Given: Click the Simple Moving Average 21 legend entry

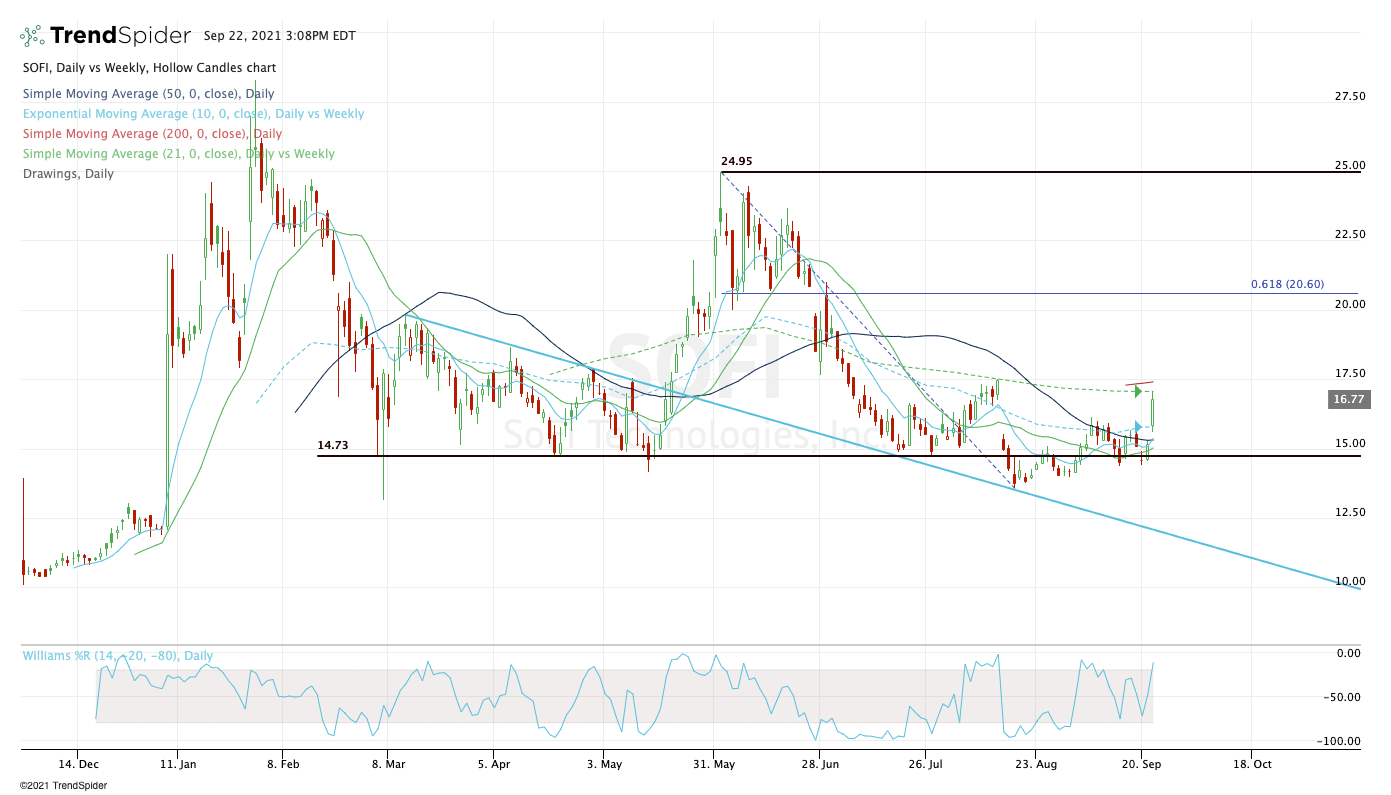Looking at the screenshot, I should 178,154.
